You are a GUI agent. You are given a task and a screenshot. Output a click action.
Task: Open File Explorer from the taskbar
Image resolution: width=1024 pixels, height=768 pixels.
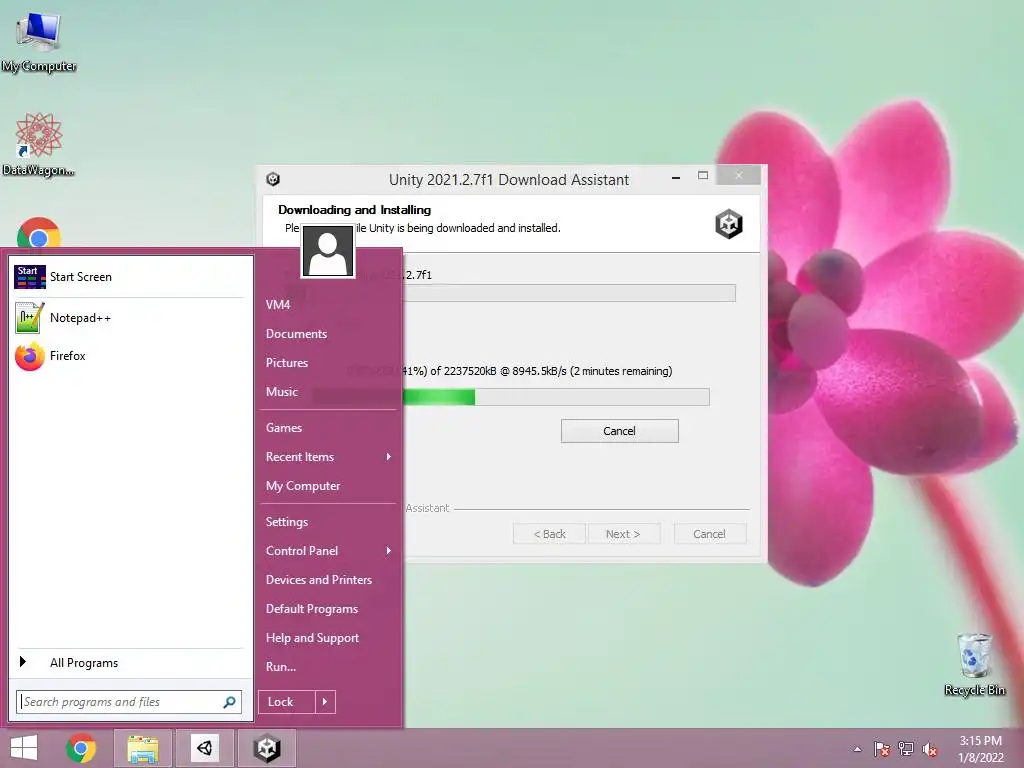pos(143,748)
